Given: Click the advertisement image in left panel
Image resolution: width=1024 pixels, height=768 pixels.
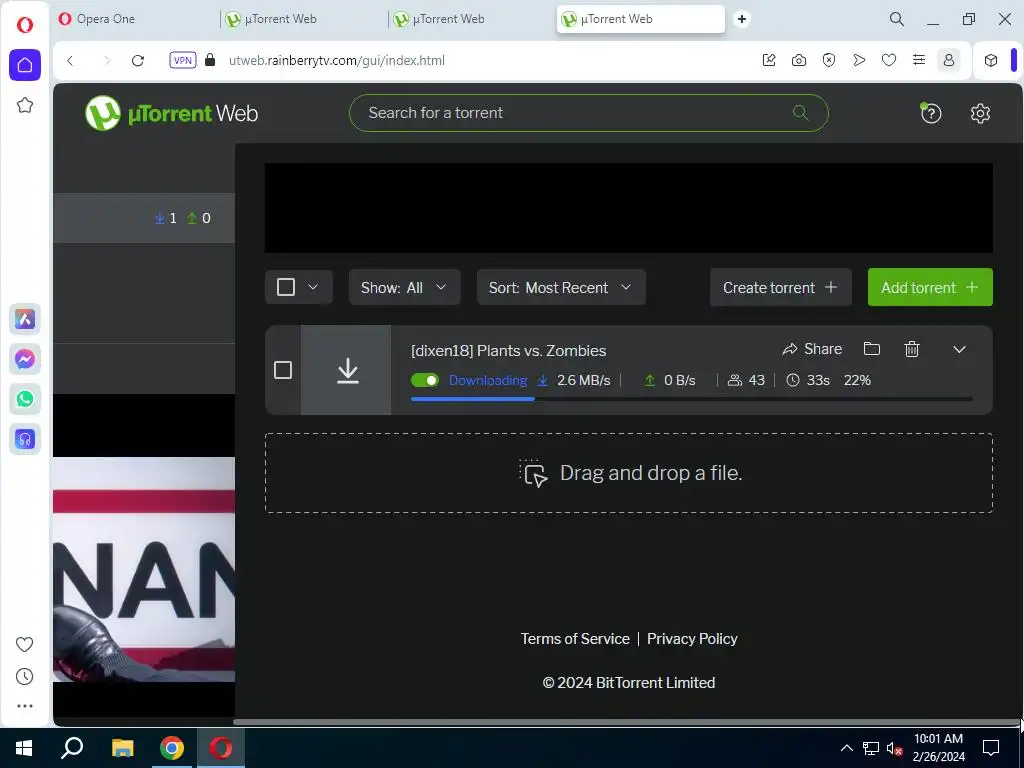Looking at the screenshot, I should pyautogui.click(x=144, y=569).
